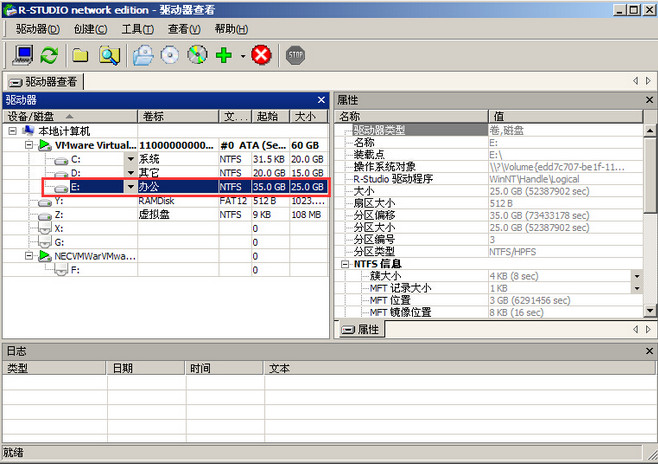Click the gray STOP sign icon
Image resolution: width=658 pixels, height=465 pixels.
pyautogui.click(x=295, y=55)
